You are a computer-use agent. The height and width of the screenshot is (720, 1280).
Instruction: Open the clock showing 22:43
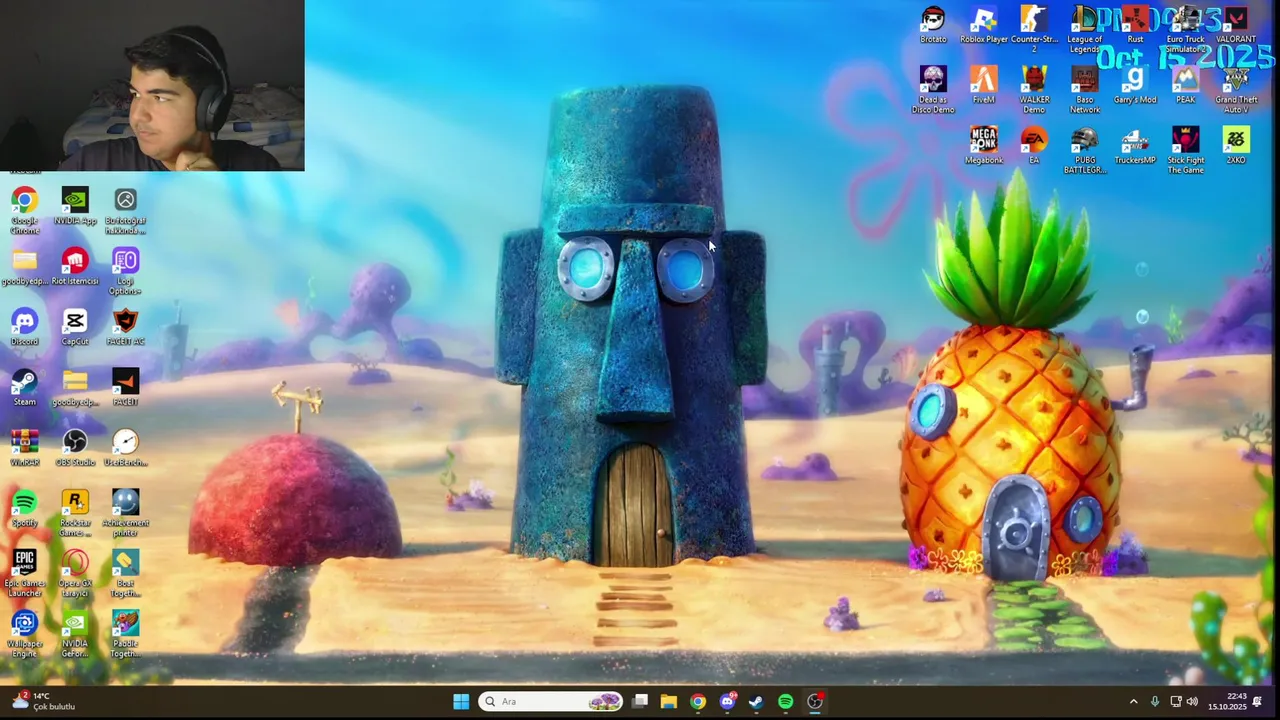tap(1227, 701)
